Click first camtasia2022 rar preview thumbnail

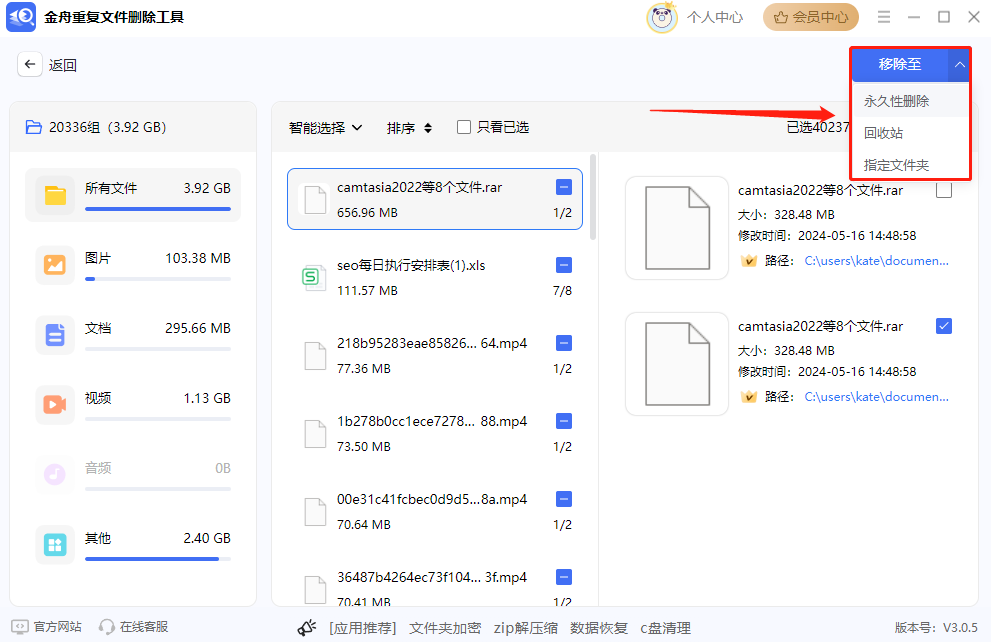(x=677, y=228)
